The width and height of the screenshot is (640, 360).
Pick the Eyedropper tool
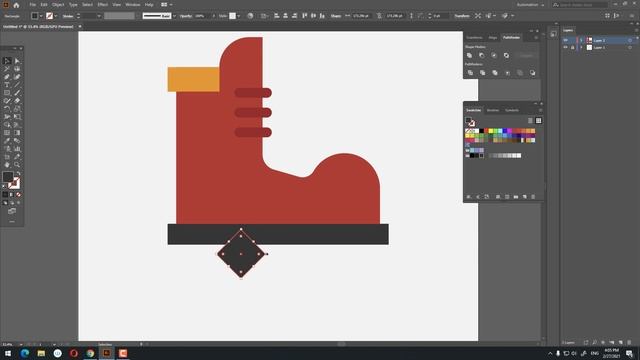pos(7,141)
